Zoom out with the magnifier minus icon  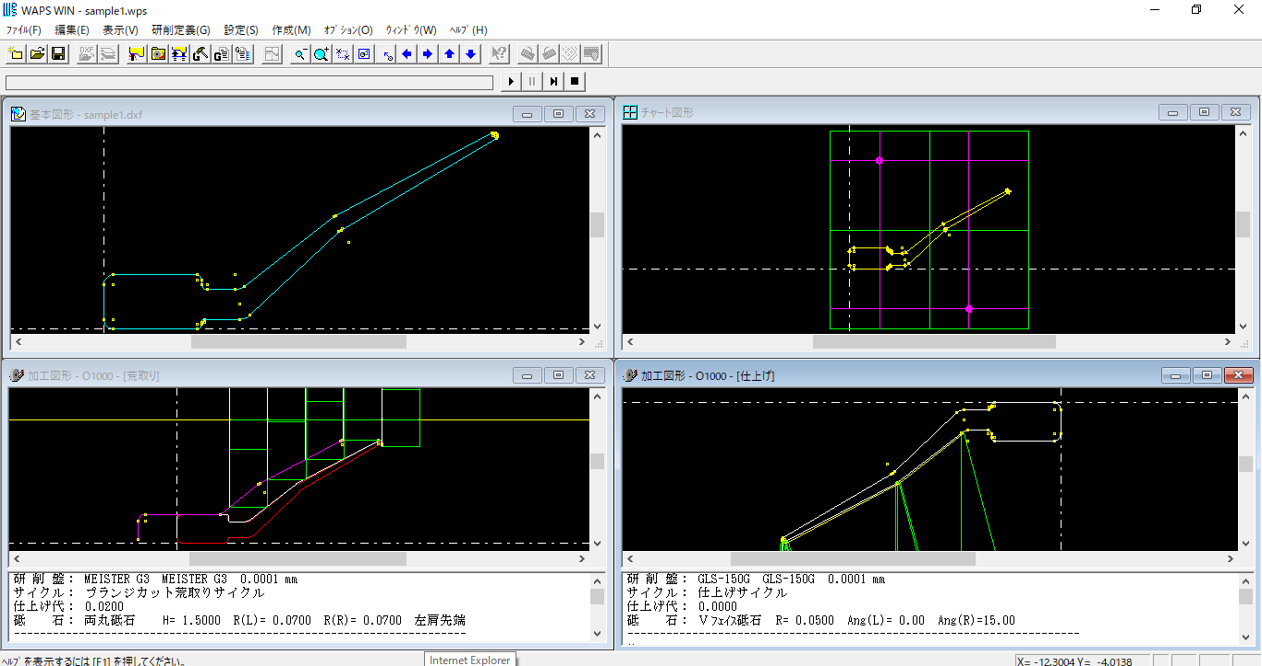tap(300, 54)
